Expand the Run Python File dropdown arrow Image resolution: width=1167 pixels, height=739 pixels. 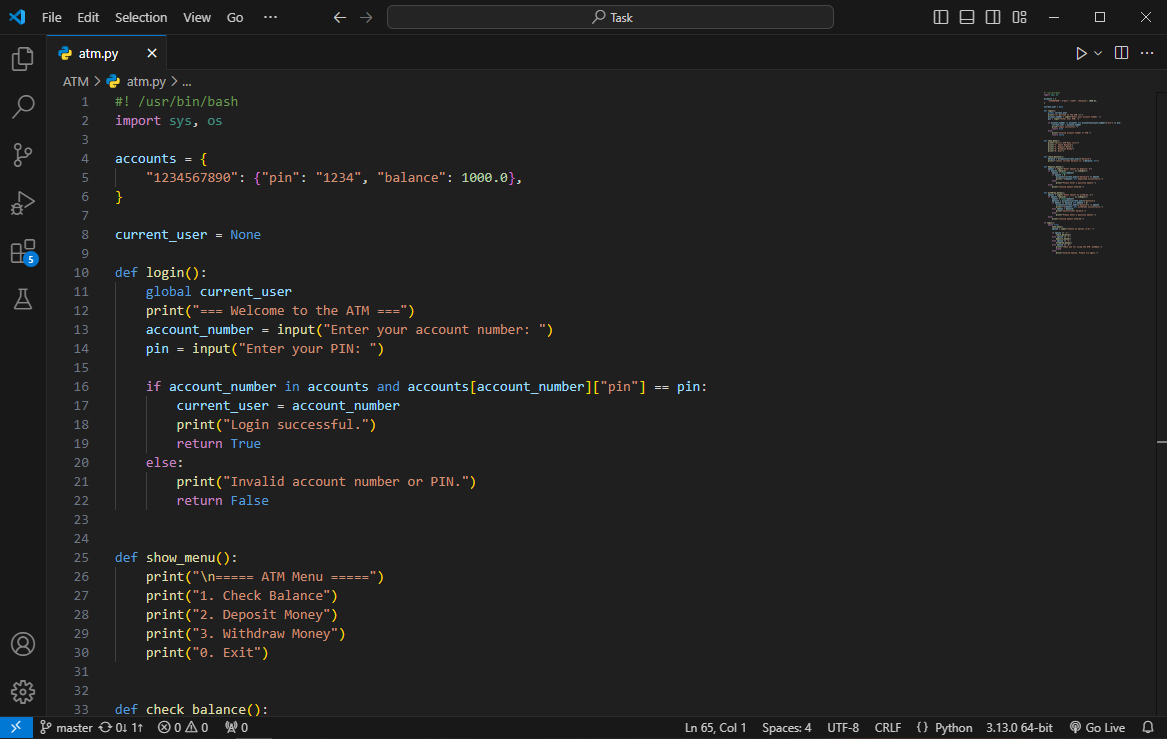[1098, 53]
